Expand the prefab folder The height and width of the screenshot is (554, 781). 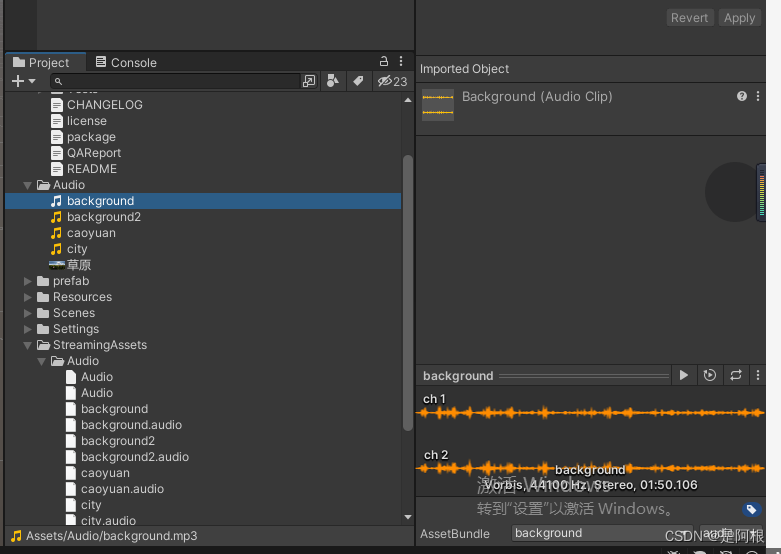[x=27, y=281]
